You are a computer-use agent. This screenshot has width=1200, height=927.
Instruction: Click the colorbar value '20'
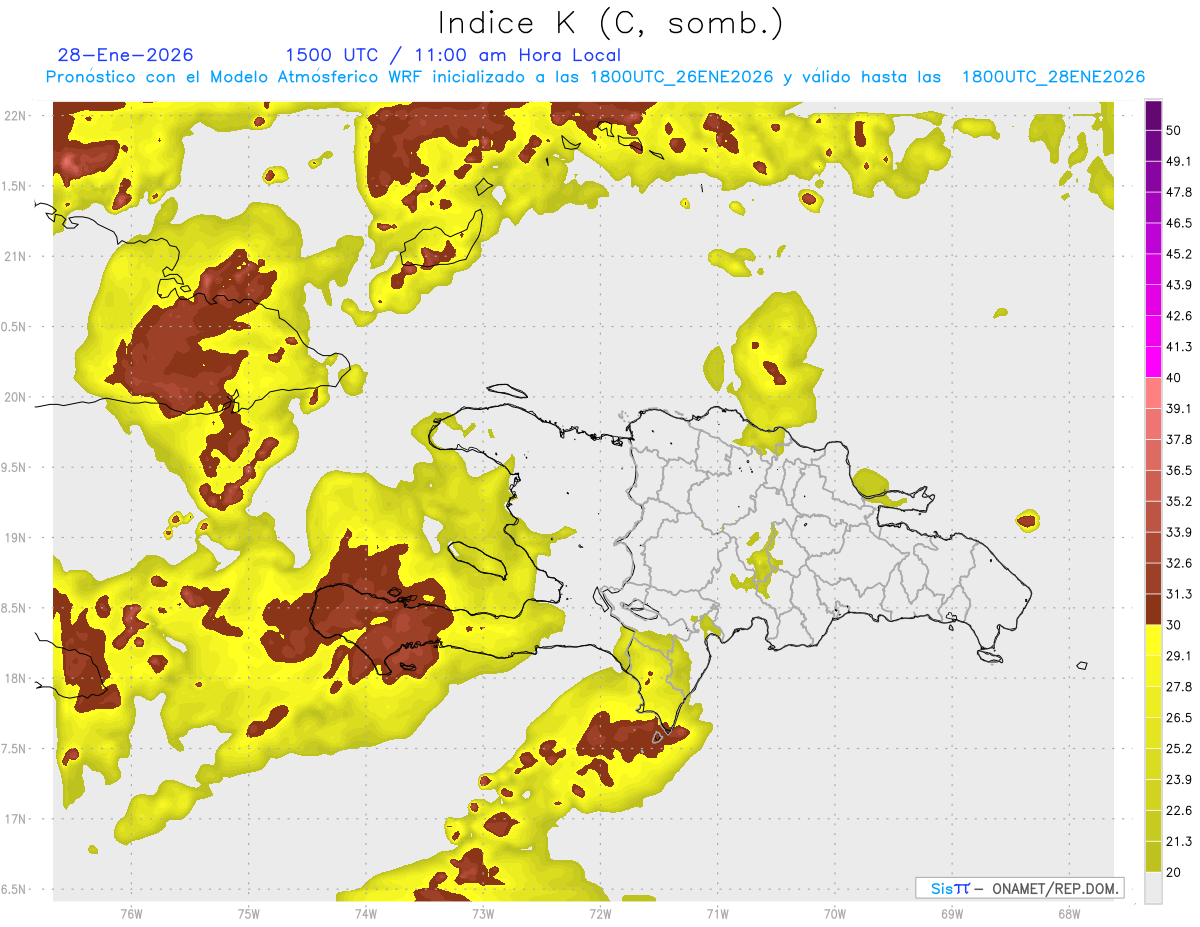point(1174,872)
